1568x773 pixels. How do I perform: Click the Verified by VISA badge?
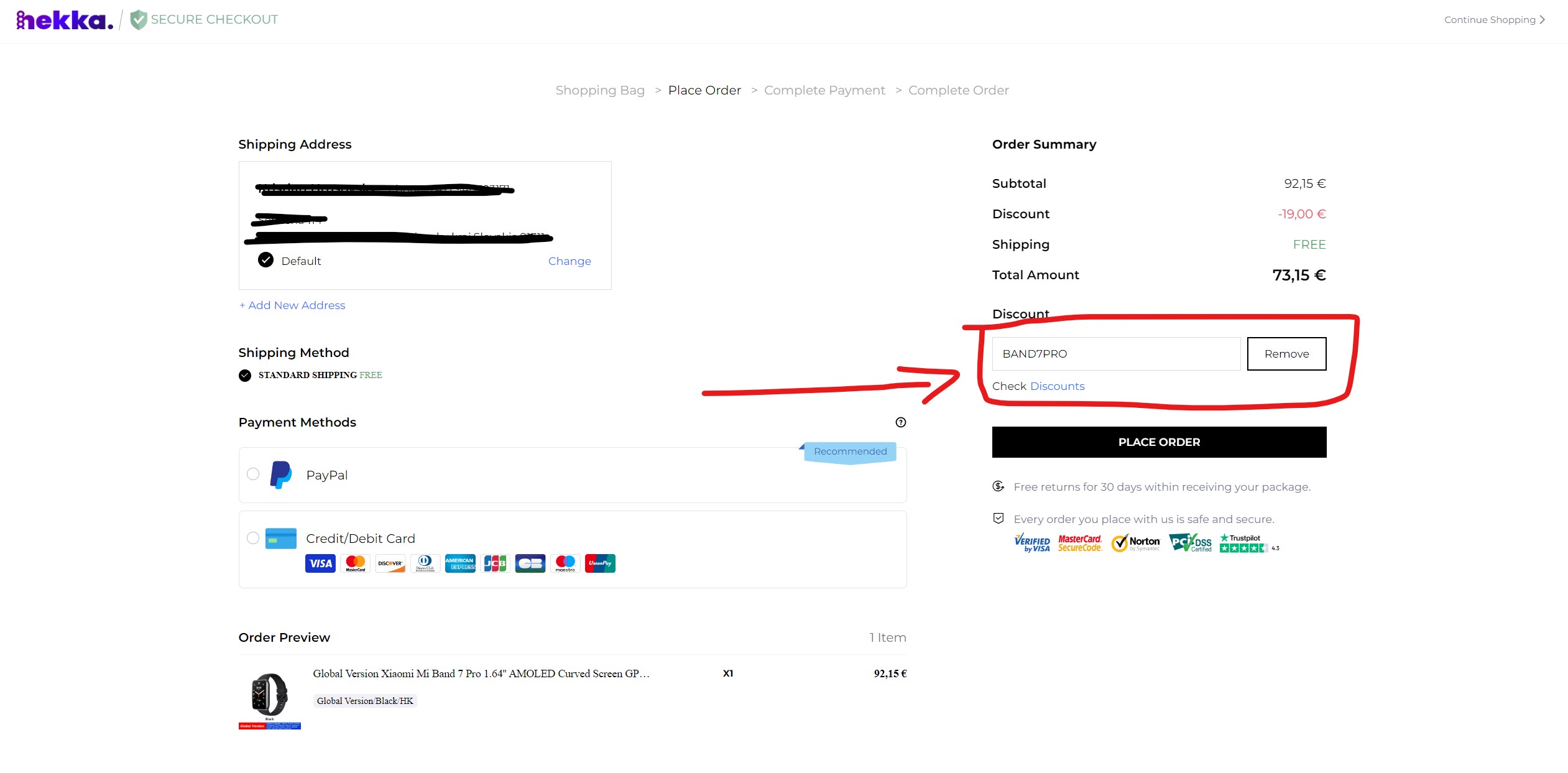click(1032, 543)
